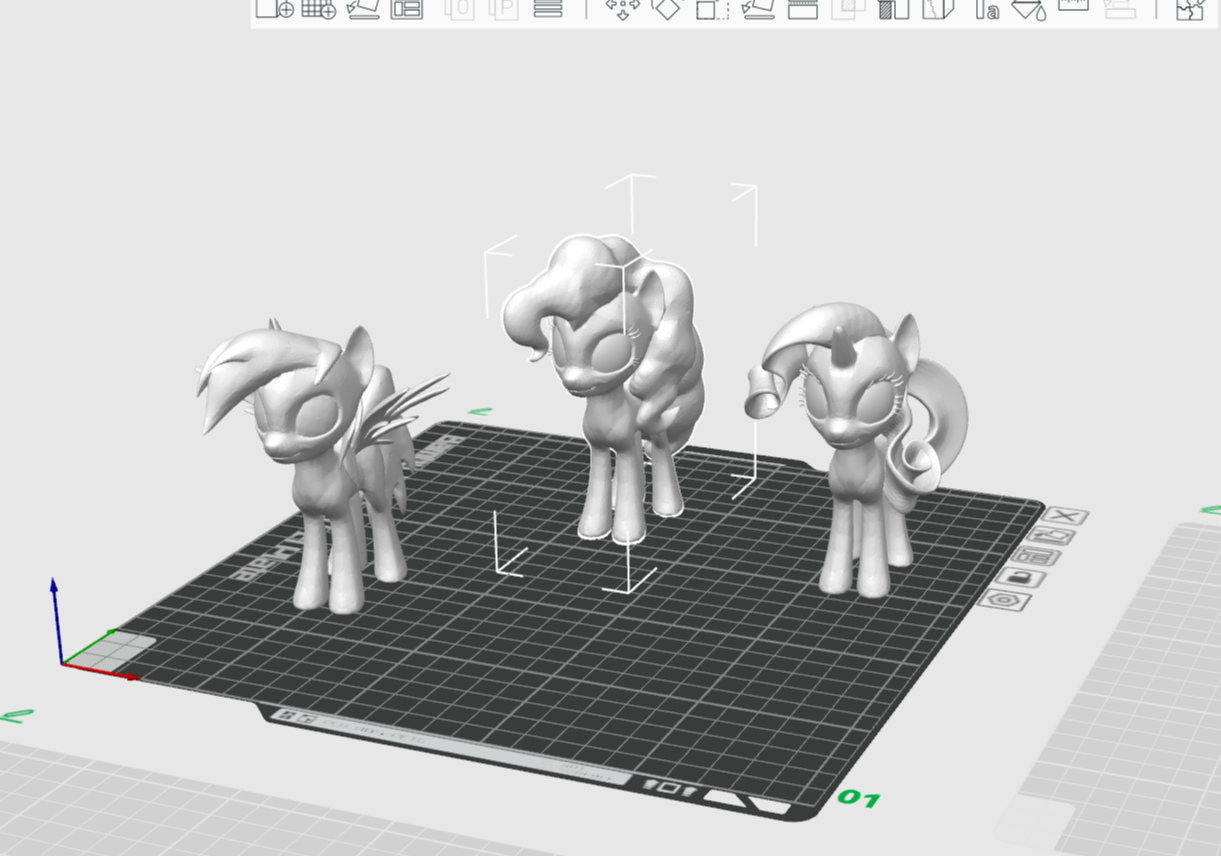Select the Measure ruler tool
This screenshot has width=1221, height=856.
(x=1073, y=6)
